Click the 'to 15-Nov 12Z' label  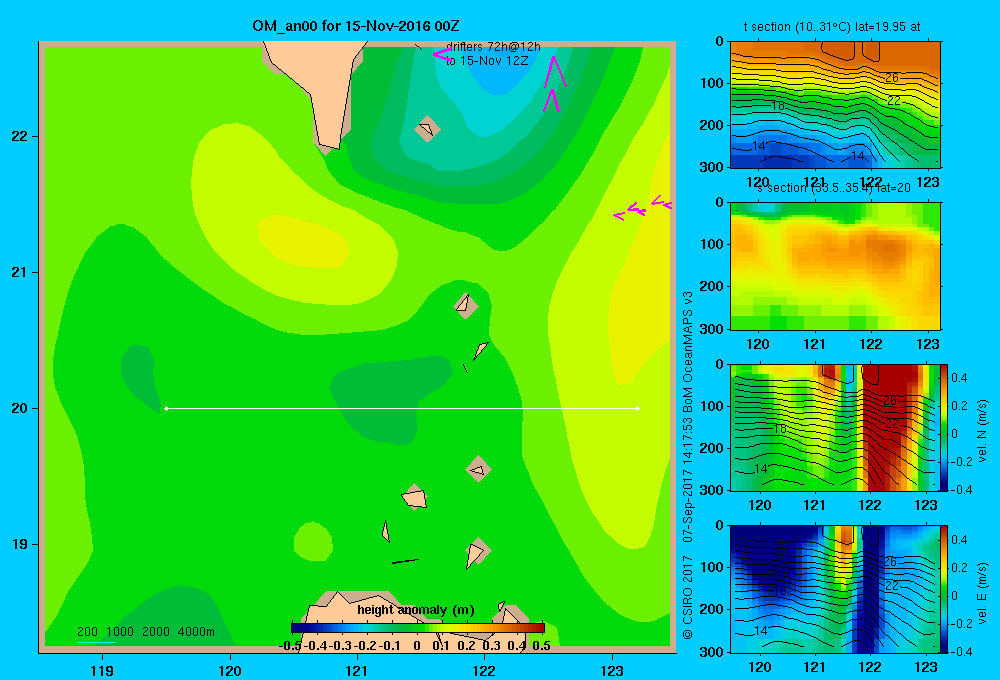(x=487, y=61)
